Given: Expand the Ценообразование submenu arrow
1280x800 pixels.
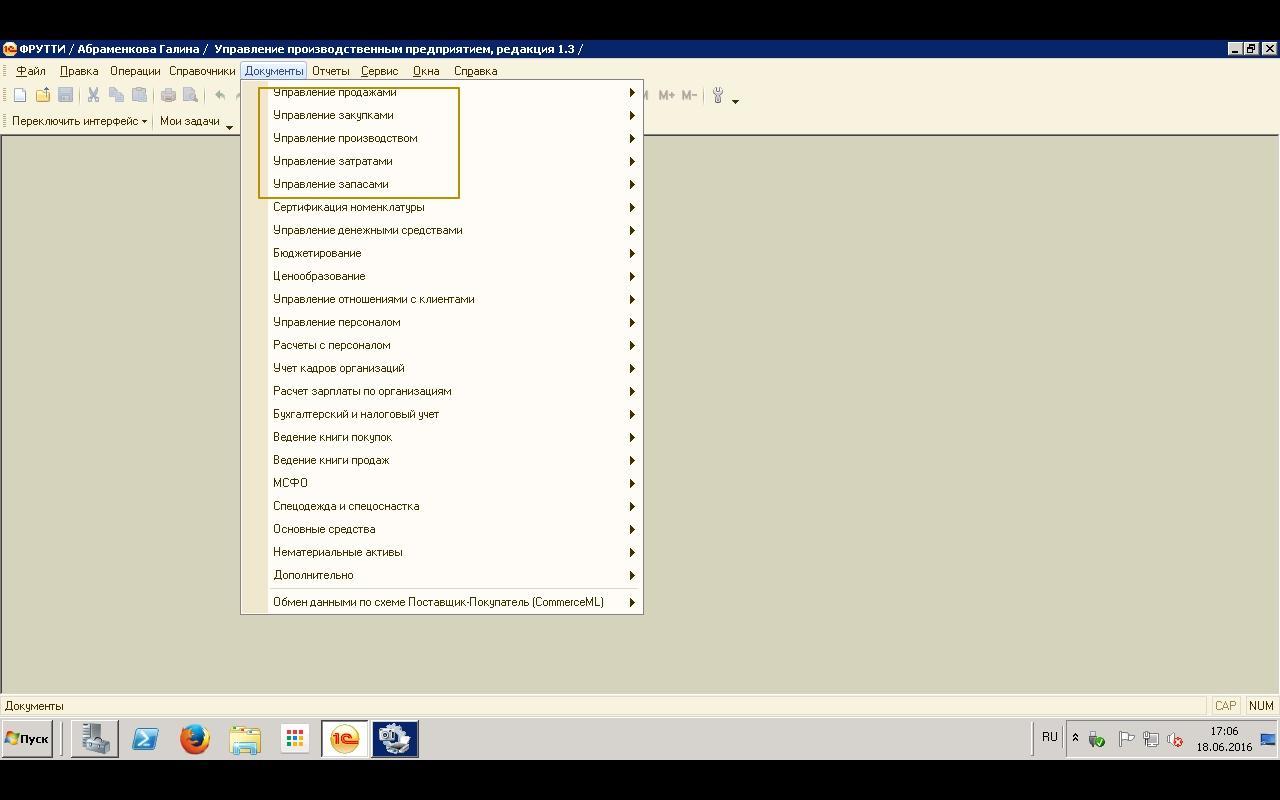Looking at the screenshot, I should 632,276.
